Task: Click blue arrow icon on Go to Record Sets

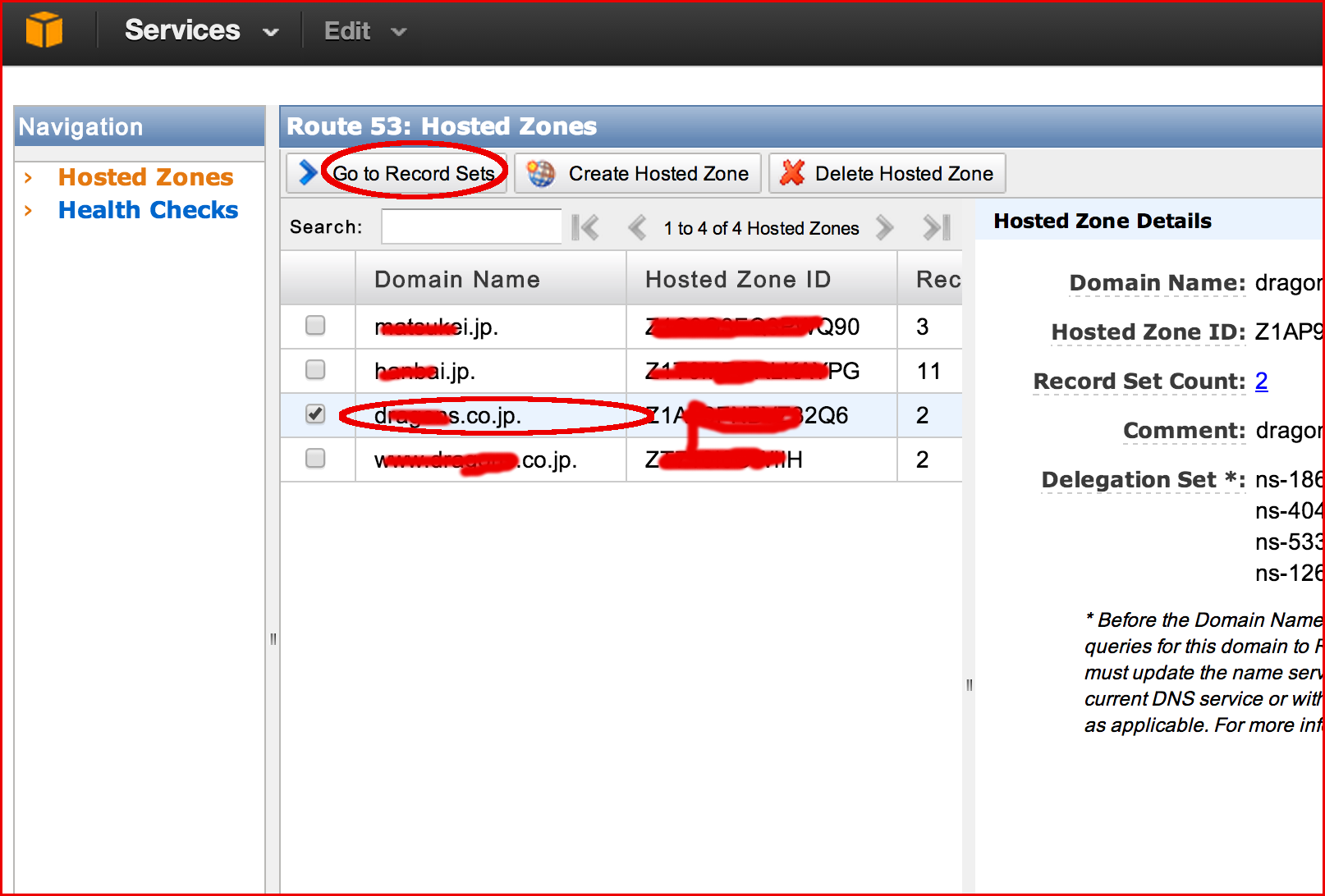Action: pyautogui.click(x=308, y=172)
